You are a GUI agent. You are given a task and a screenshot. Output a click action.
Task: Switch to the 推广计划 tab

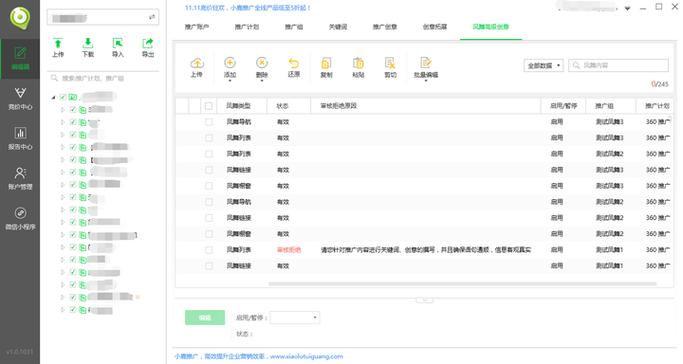(247, 27)
